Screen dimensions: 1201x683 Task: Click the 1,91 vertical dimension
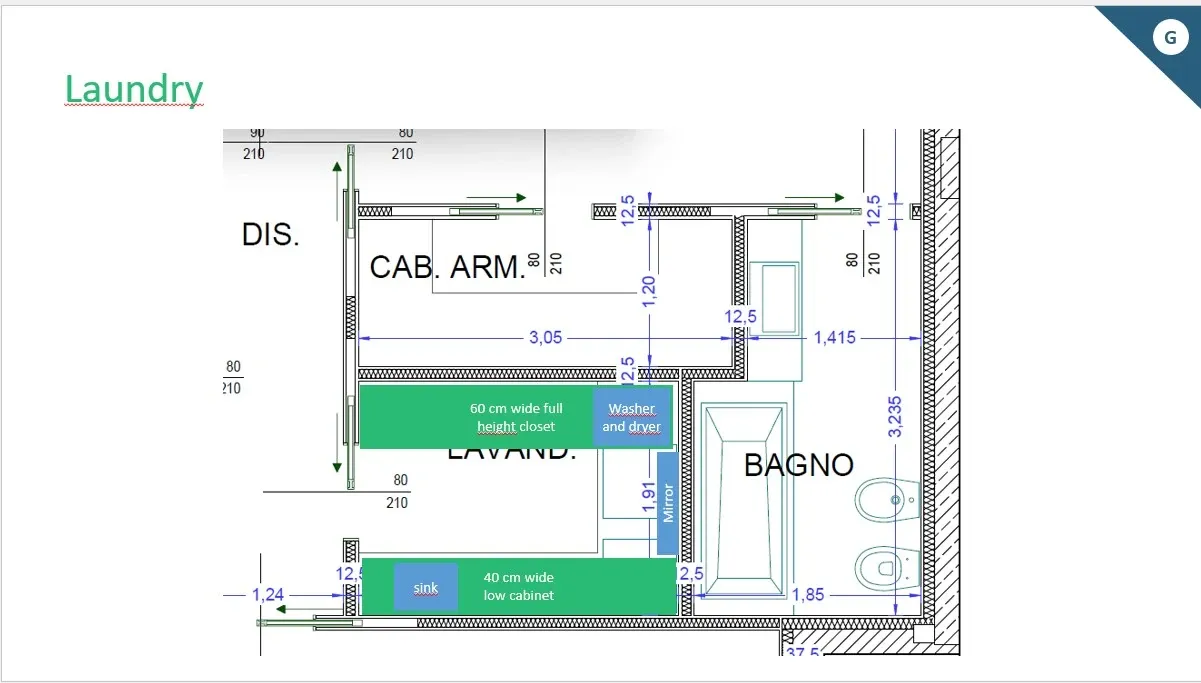[x=648, y=498]
